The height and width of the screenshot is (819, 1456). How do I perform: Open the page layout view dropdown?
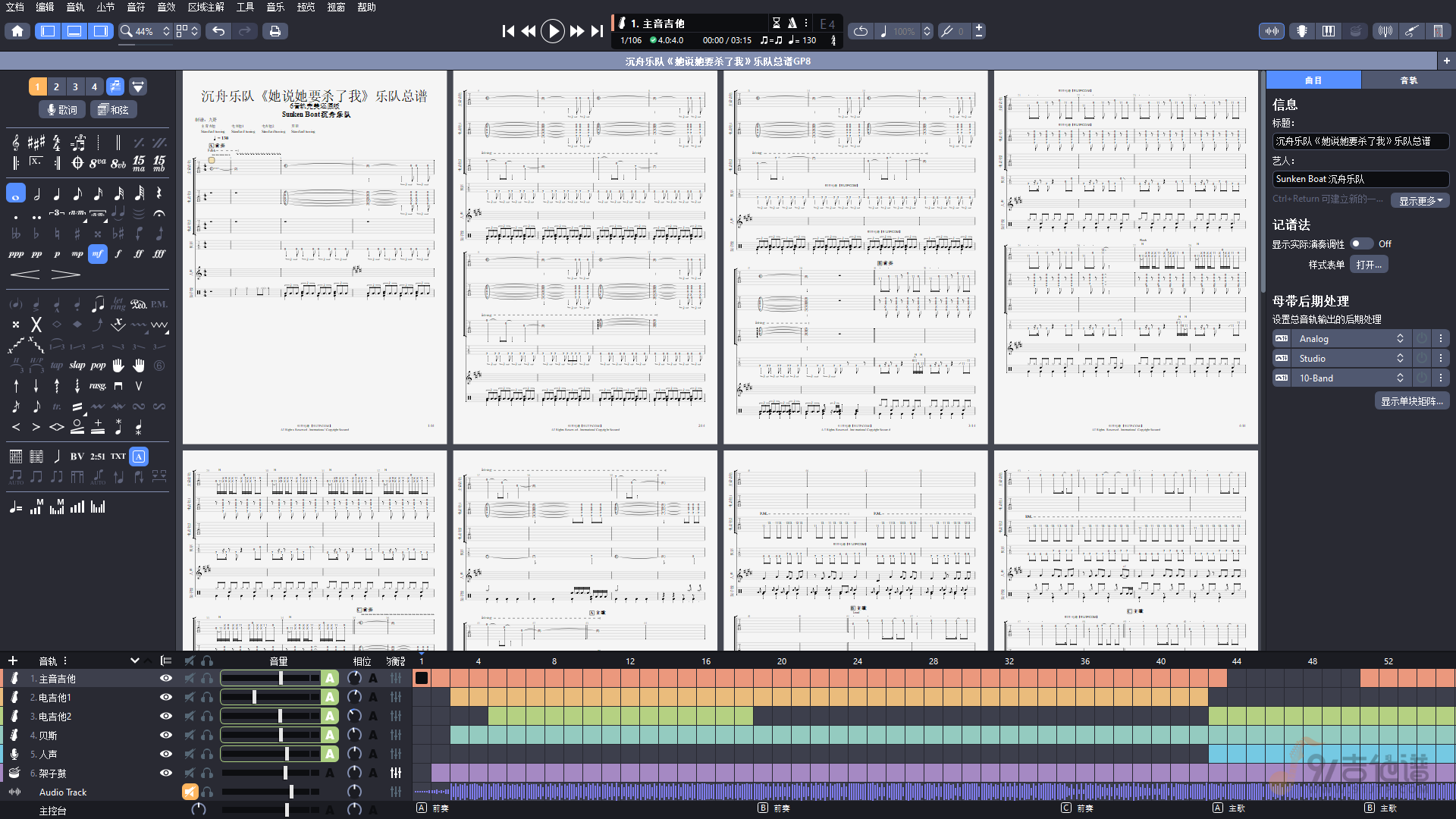tap(187, 31)
